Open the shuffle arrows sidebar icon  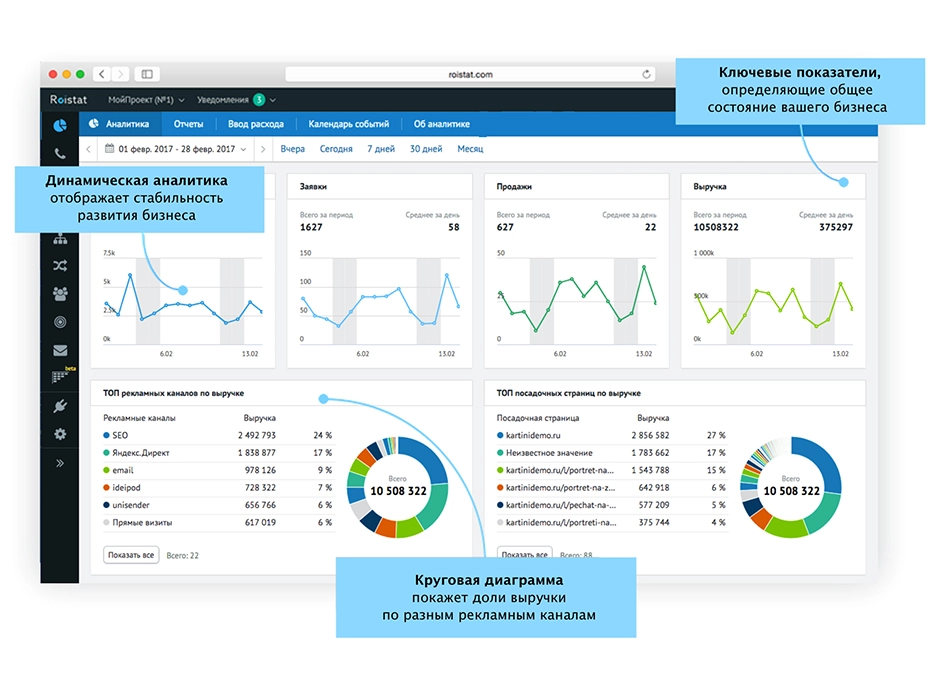(x=60, y=266)
